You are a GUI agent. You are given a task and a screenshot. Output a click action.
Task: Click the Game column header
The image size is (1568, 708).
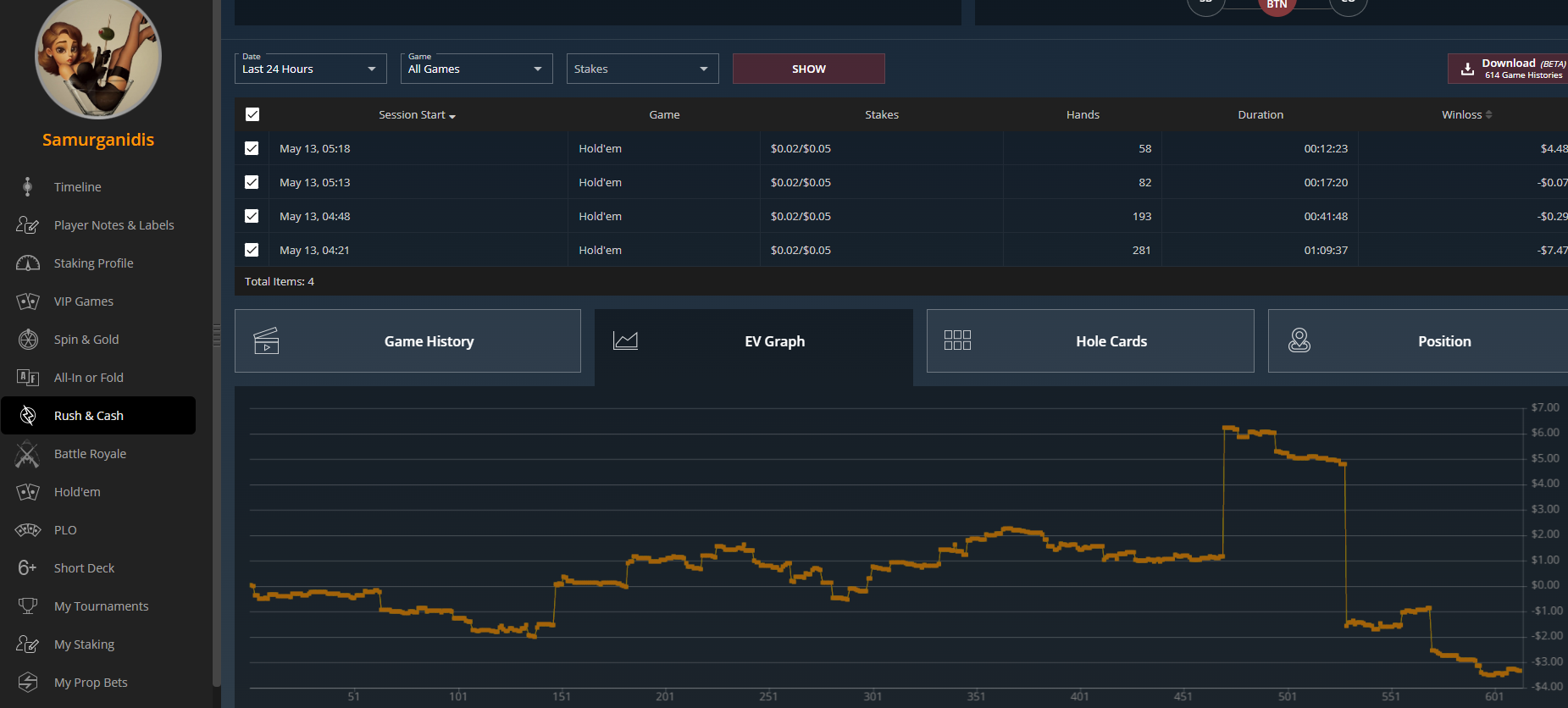click(x=664, y=114)
